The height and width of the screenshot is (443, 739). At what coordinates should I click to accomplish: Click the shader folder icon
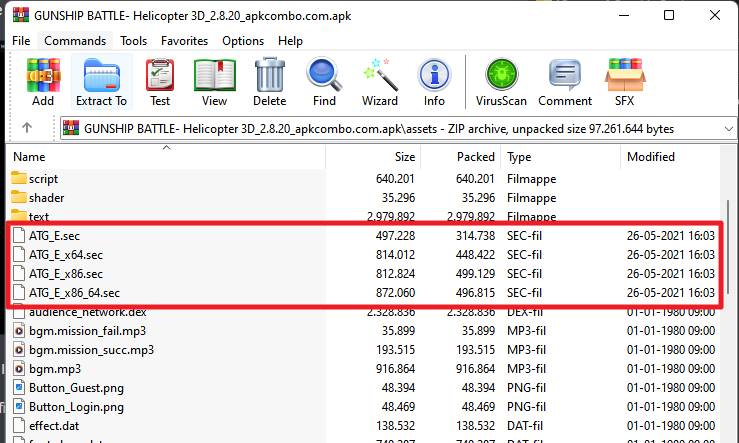pyautogui.click(x=19, y=197)
